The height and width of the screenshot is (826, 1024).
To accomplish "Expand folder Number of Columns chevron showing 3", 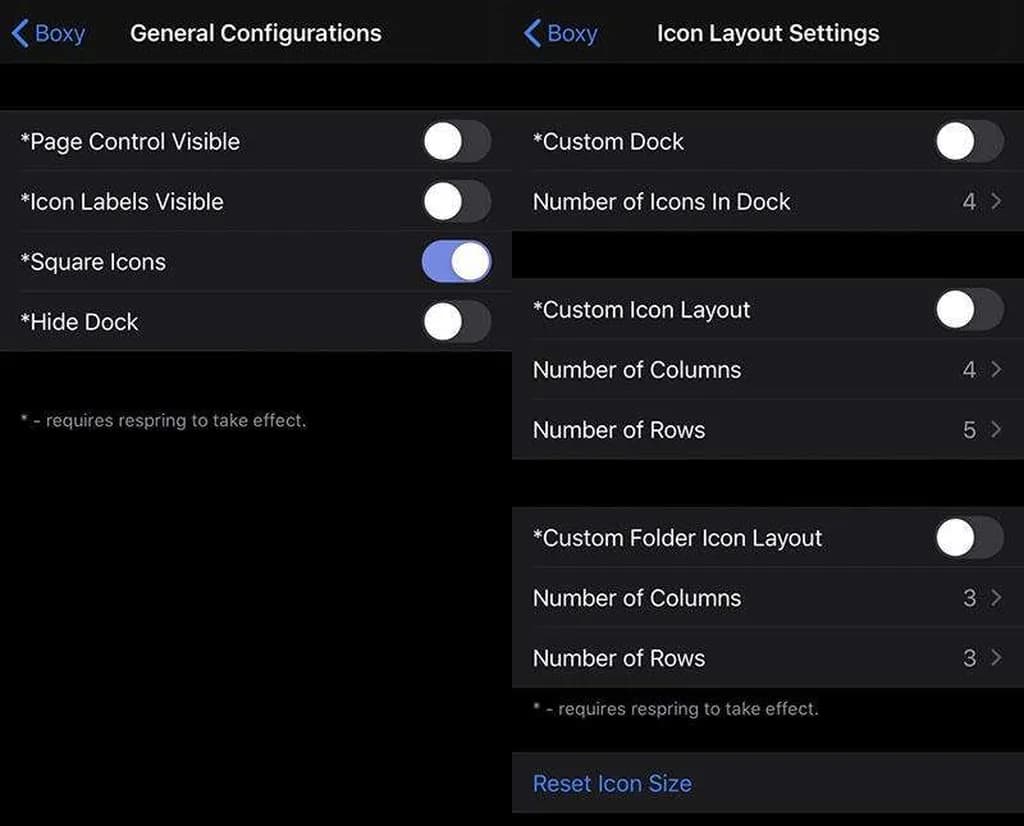I will (995, 598).
